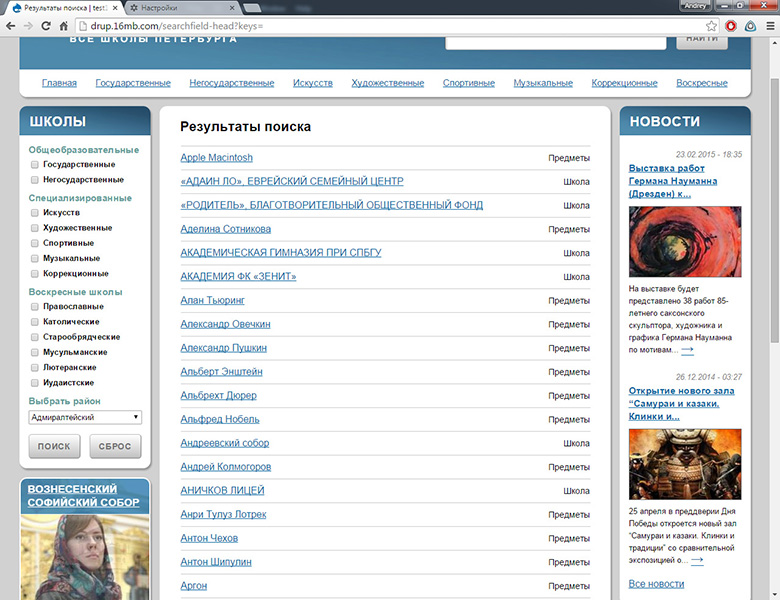Reload the page with refresh icon
Image resolution: width=780 pixels, height=600 pixels.
point(46,26)
